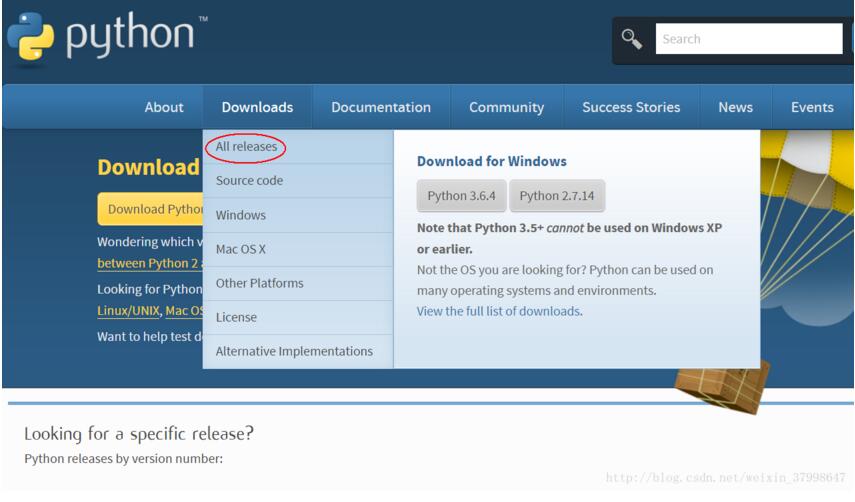This screenshot has height=502, width=855.
Task: Open the Events nav item
Action: [x=812, y=107]
